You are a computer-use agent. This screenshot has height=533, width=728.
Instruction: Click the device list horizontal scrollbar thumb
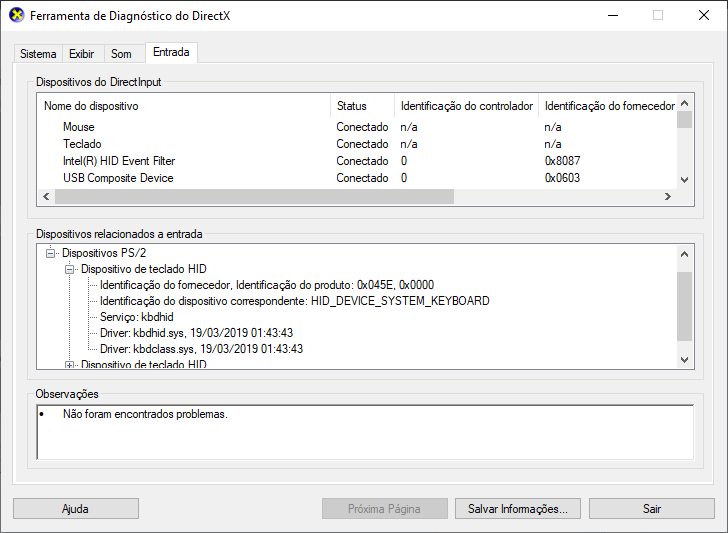254,196
